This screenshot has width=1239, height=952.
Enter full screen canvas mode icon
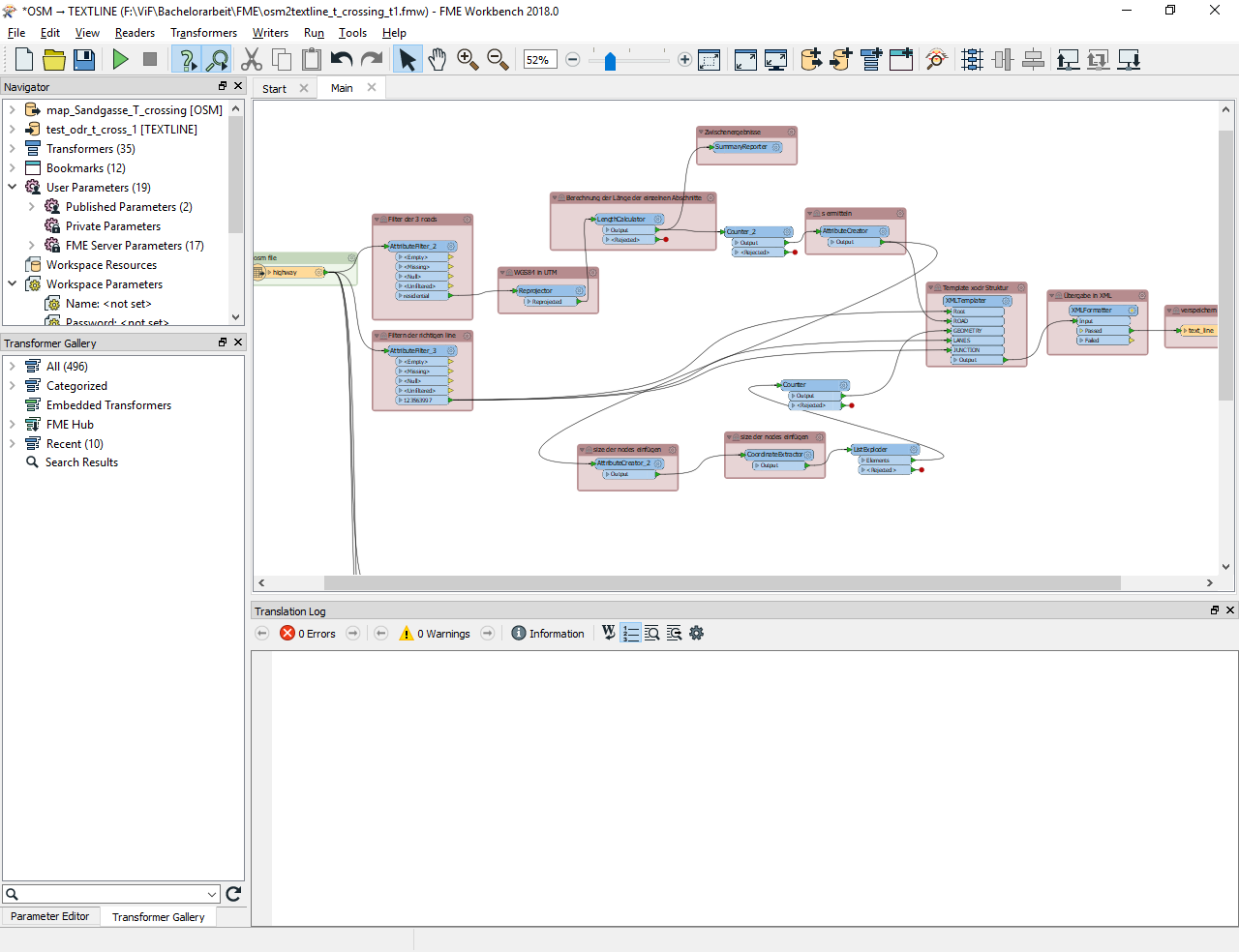coord(775,60)
